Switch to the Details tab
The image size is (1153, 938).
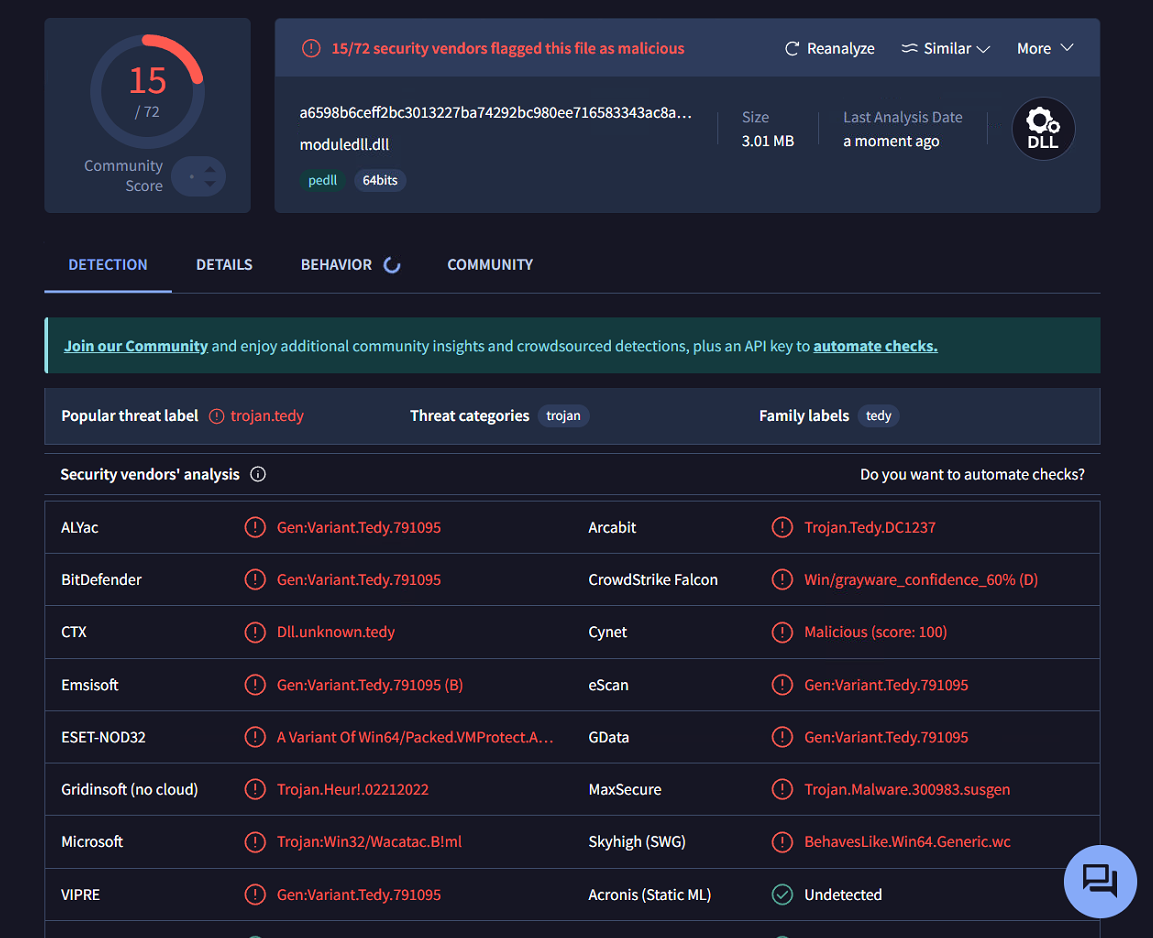coord(224,265)
